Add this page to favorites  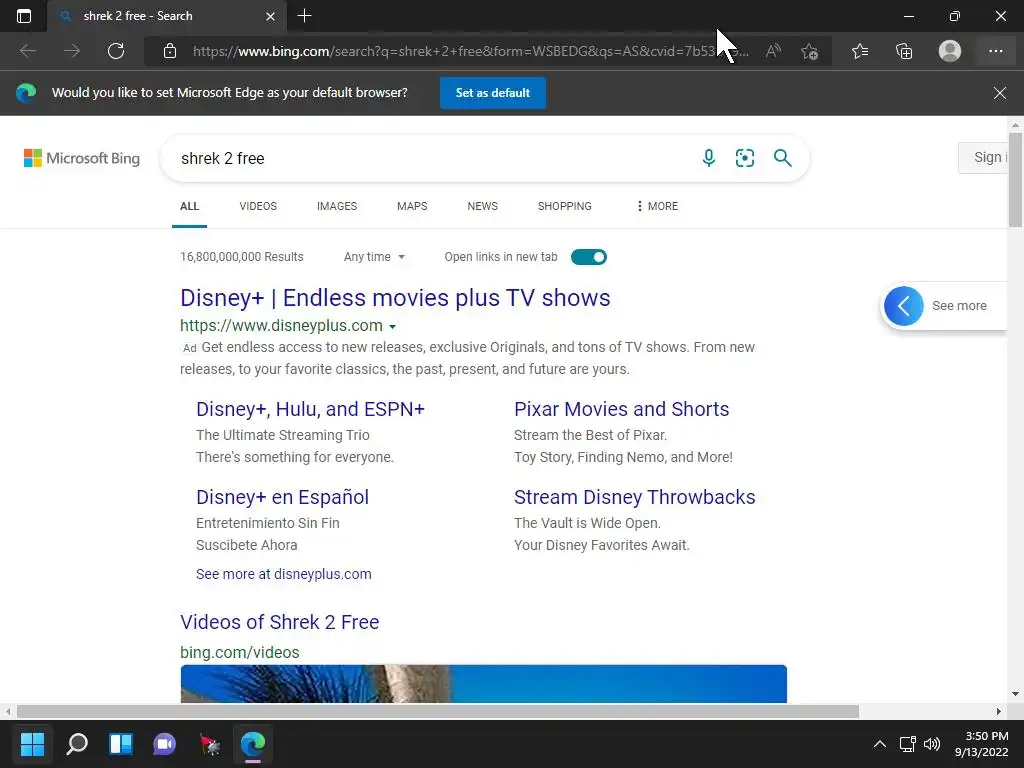810,51
